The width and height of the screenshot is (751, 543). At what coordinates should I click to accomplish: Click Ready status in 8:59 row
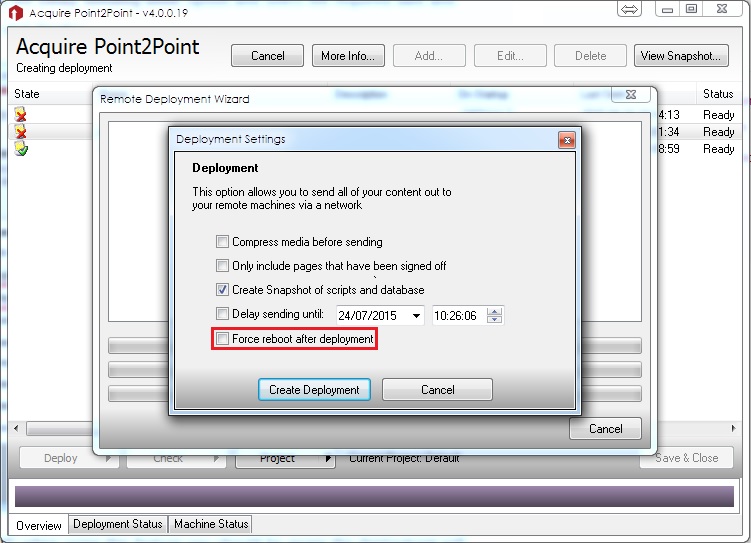click(x=718, y=148)
